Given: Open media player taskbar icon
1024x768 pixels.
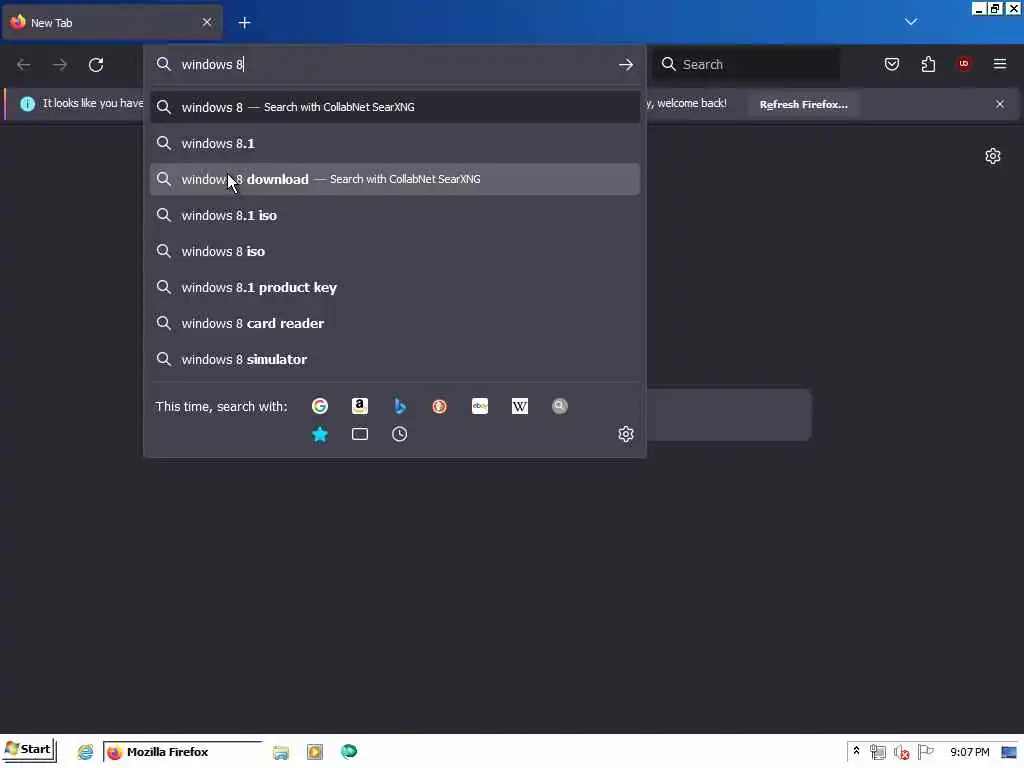Looking at the screenshot, I should pos(315,752).
